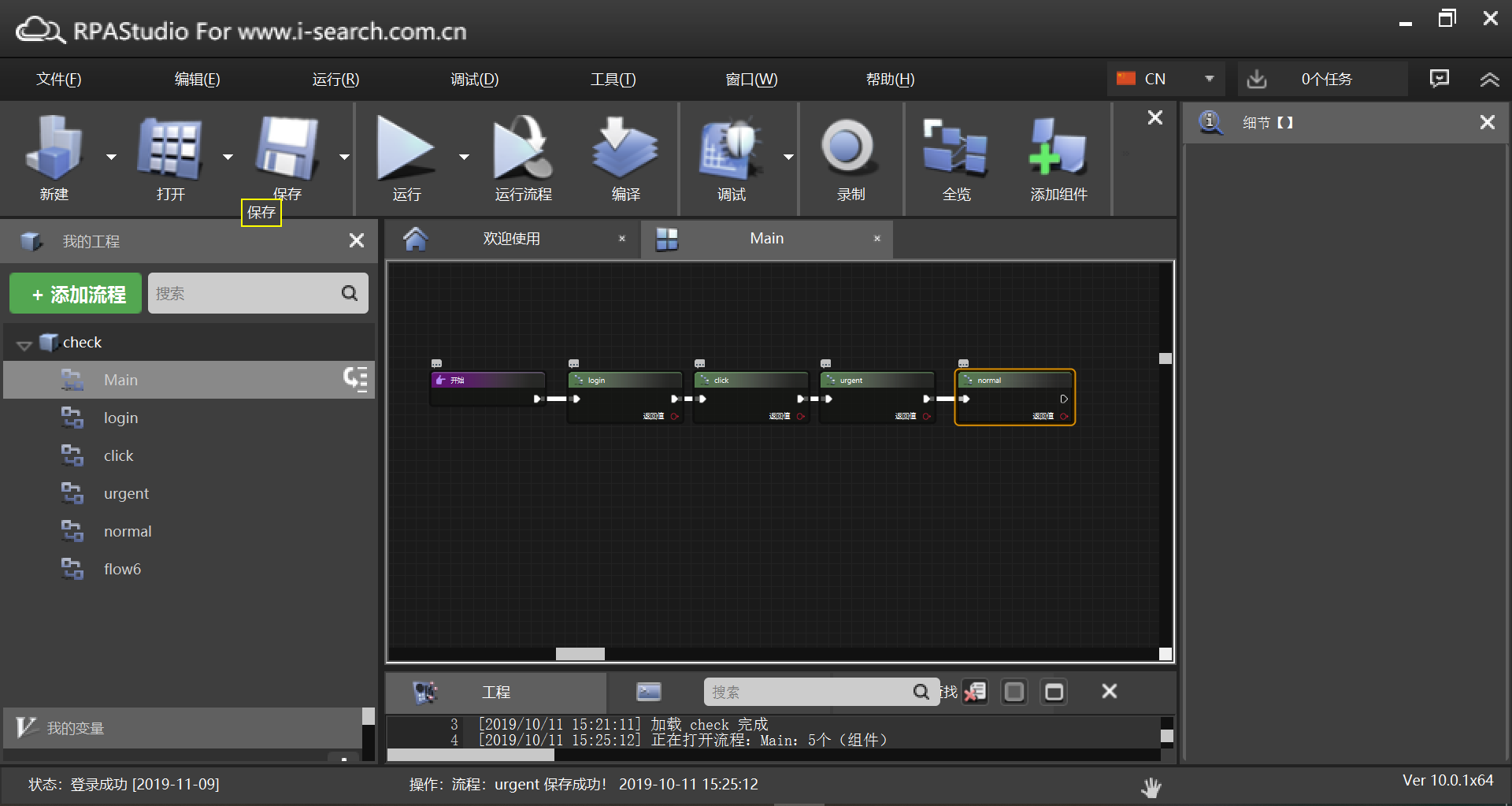Click the maximize log window icon
This screenshot has height=806, width=1512.
1054,692
